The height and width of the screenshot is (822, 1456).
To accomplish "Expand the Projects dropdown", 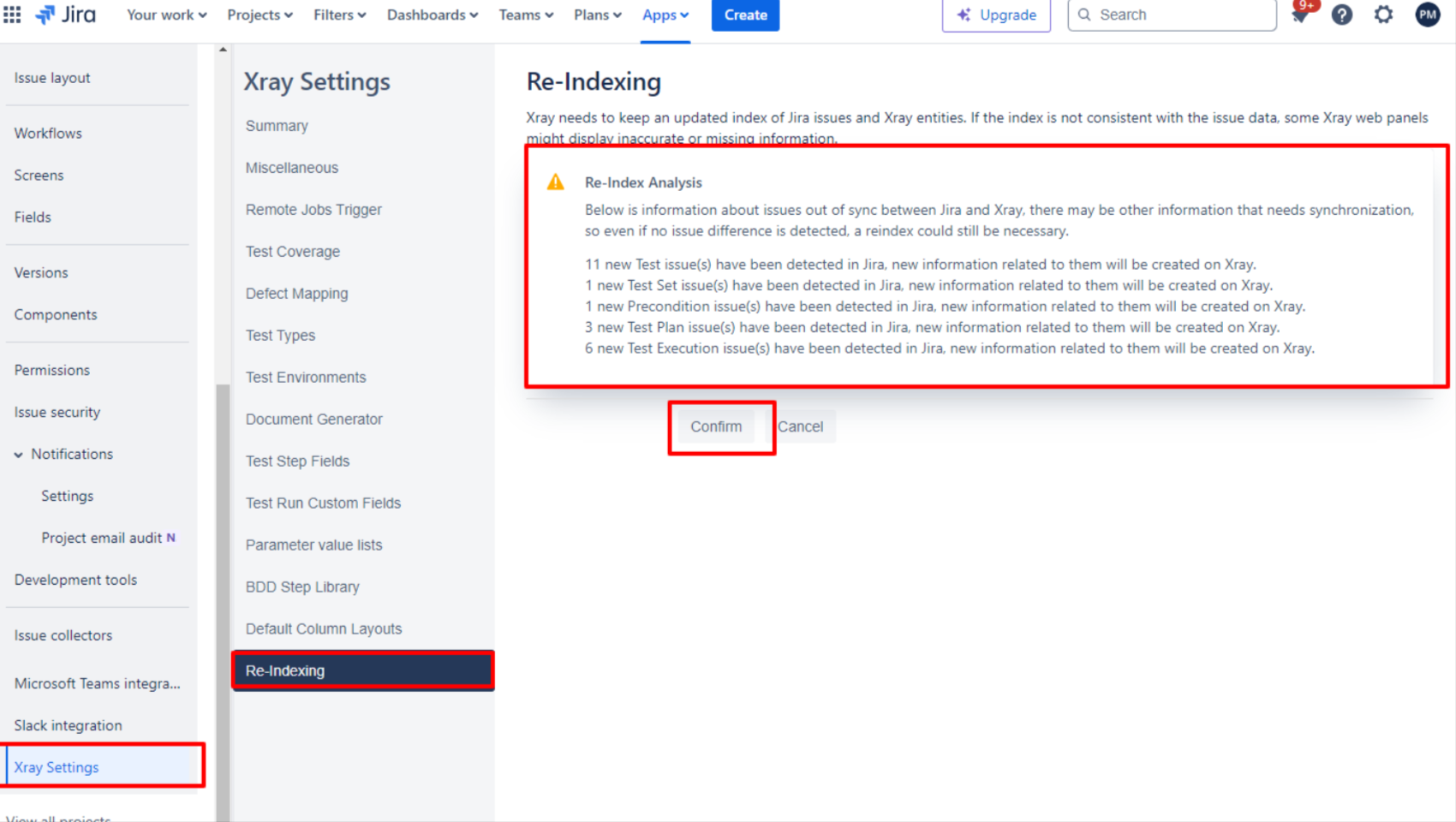I will click(x=260, y=15).
